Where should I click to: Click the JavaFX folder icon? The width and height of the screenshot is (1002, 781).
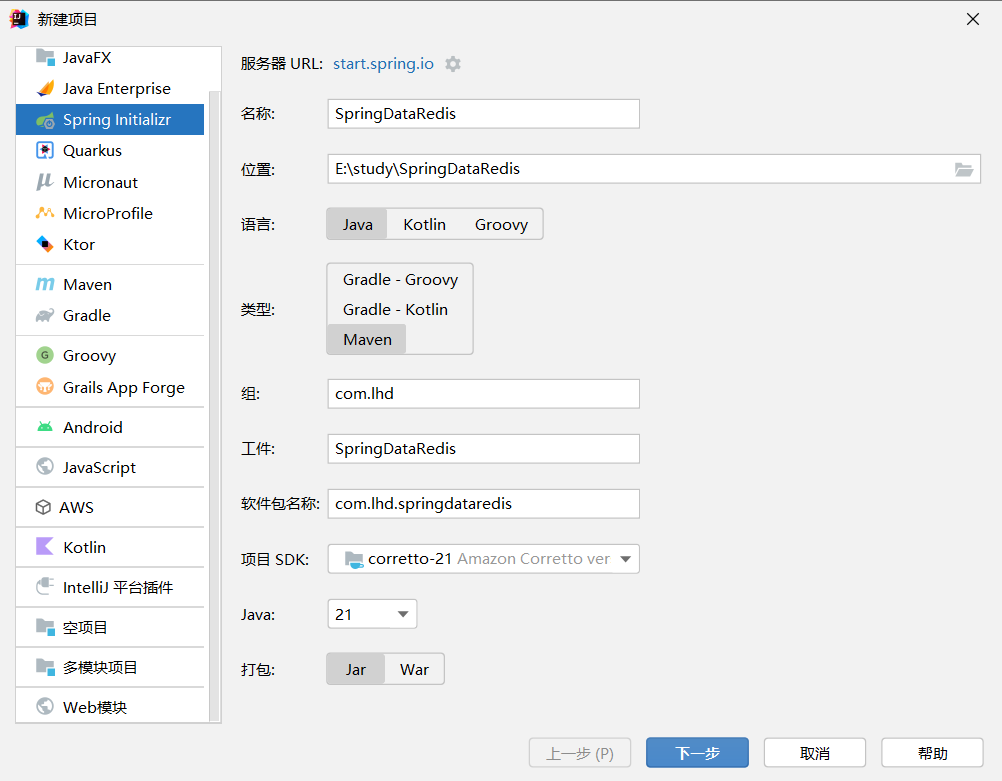[x=45, y=58]
